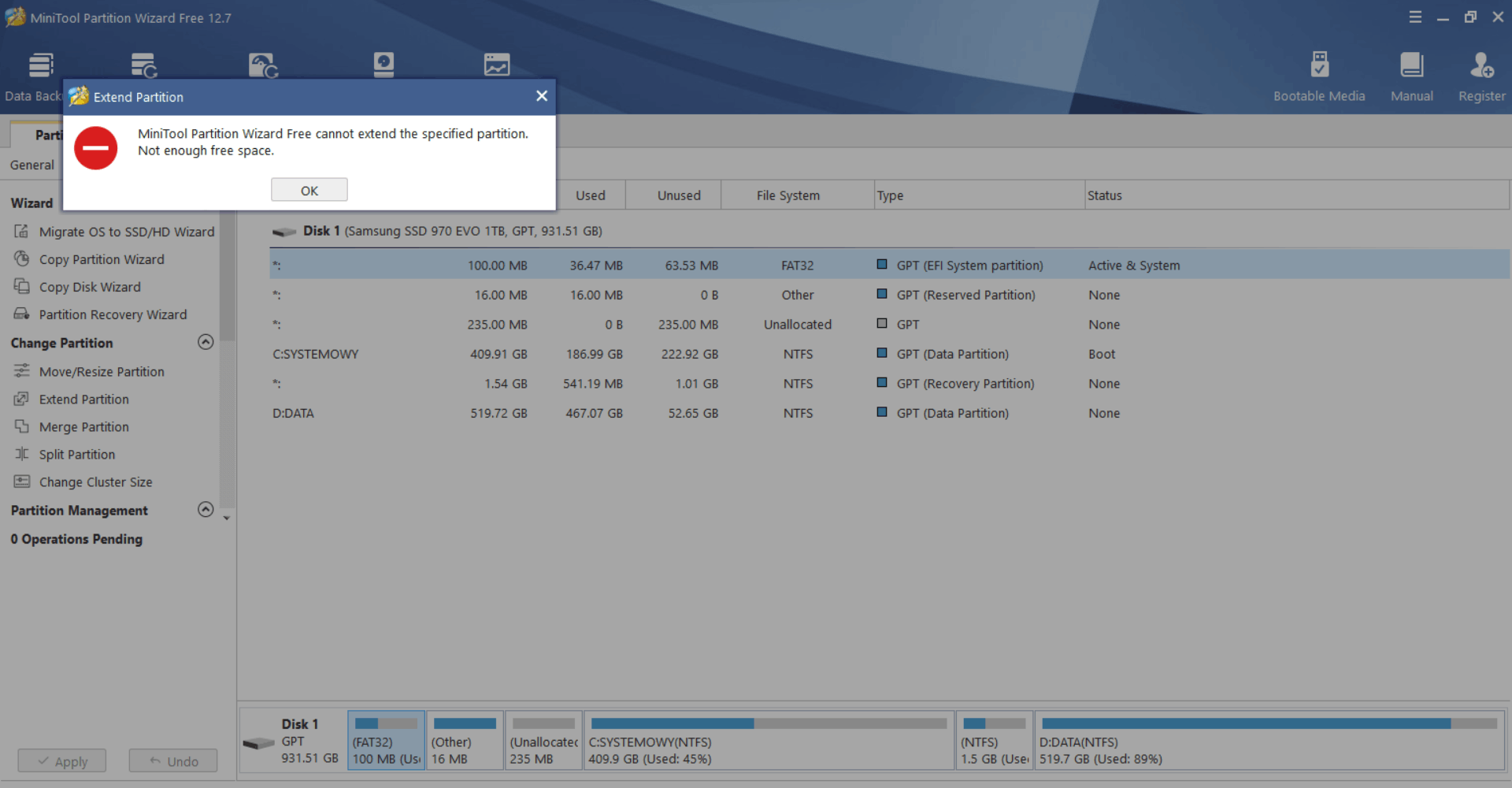Select the Unallocated 235 MB disk map block

[x=543, y=741]
